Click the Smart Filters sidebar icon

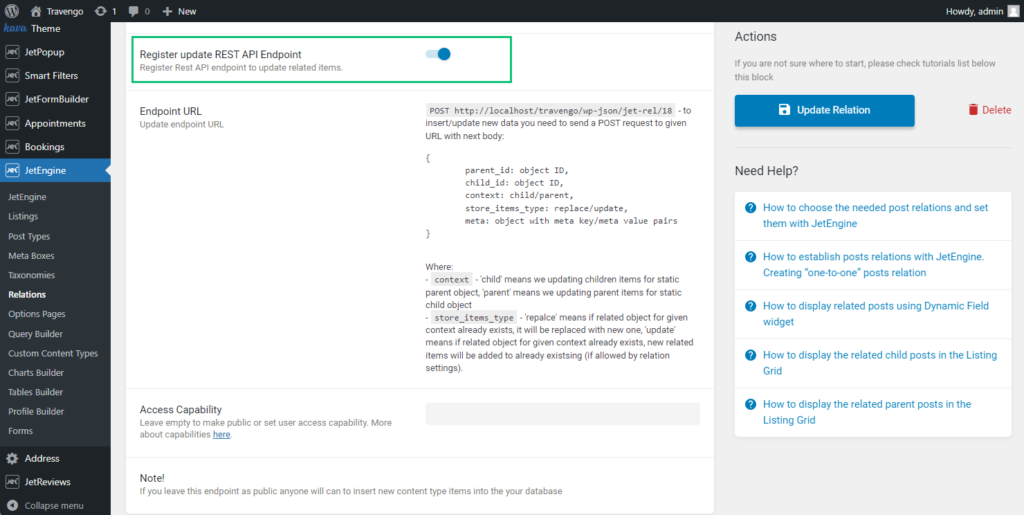click(12, 76)
